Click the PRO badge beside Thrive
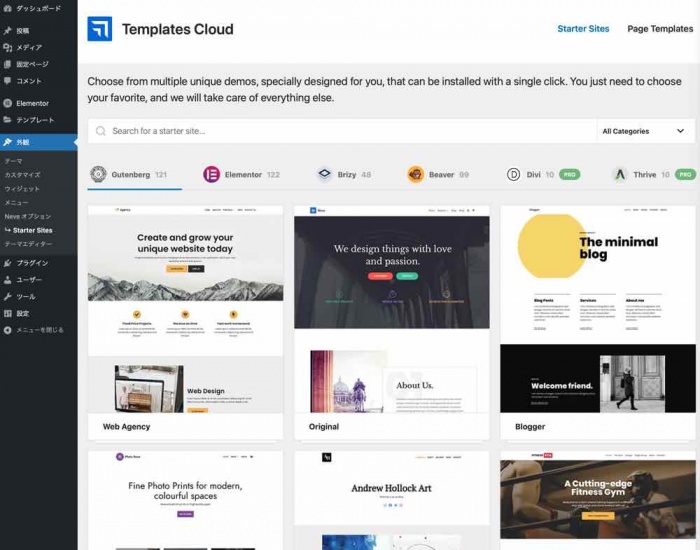Screen dimensions: 700x550 (685, 174)
